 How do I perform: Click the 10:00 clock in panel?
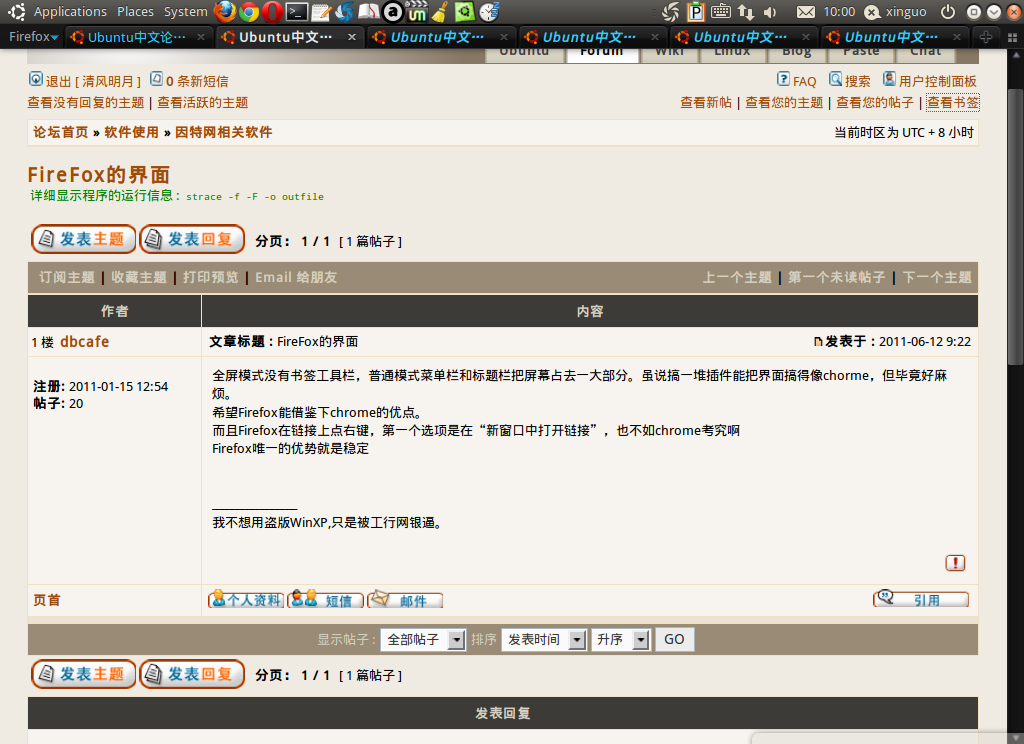point(839,12)
